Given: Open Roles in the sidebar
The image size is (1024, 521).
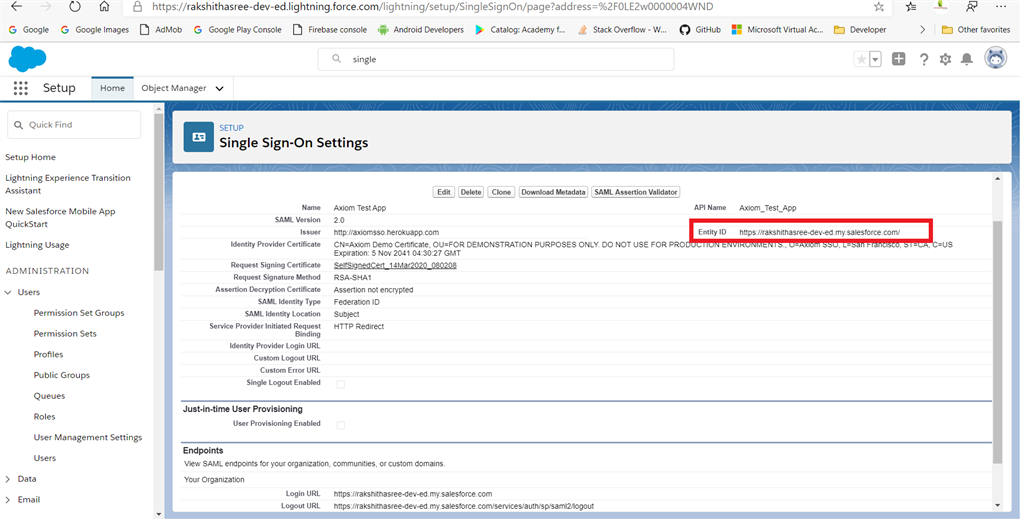Looking at the screenshot, I should (44, 417).
